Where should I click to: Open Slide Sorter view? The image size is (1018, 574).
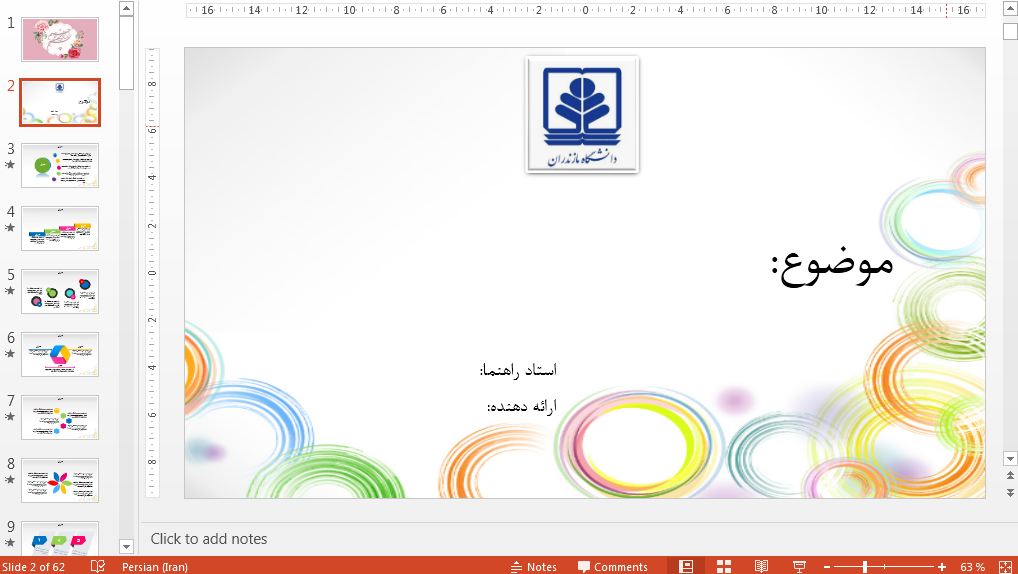[724, 566]
